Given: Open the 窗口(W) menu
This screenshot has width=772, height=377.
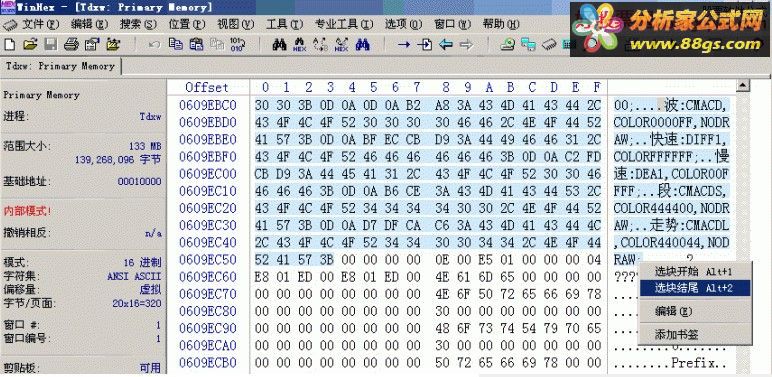Looking at the screenshot, I should [452, 24].
